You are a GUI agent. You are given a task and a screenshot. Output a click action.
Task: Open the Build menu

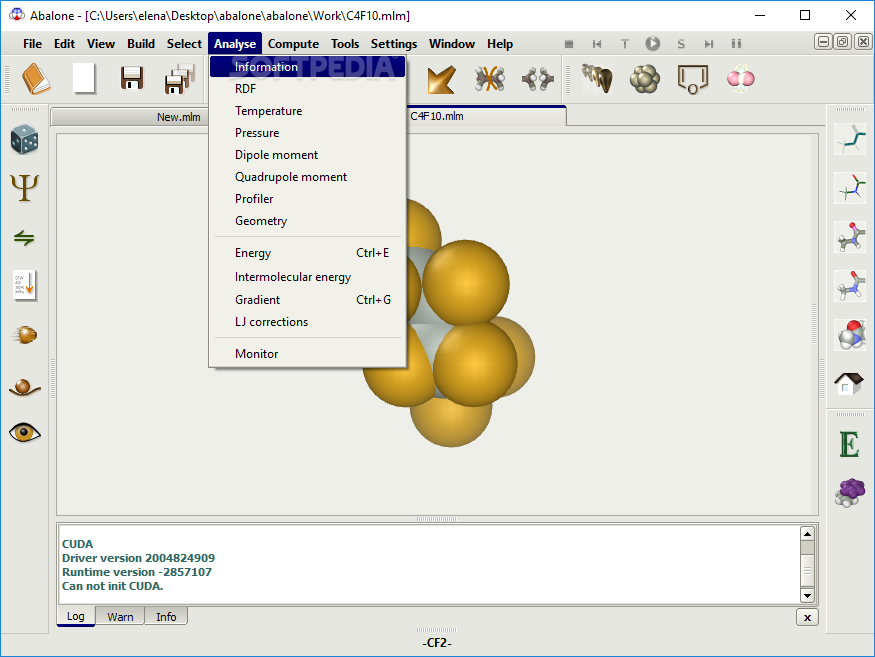coord(141,44)
